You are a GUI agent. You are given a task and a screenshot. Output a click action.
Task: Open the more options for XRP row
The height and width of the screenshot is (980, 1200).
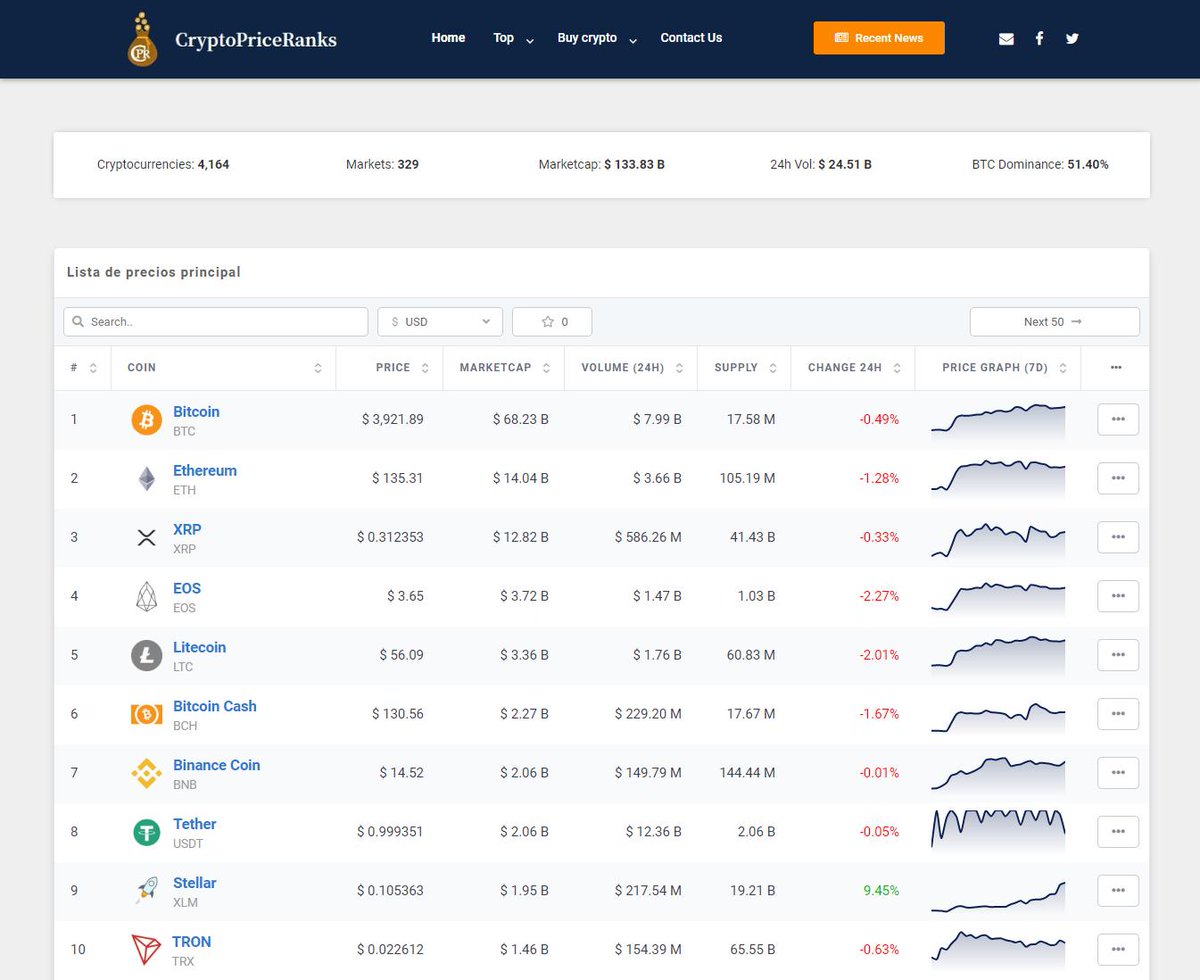tap(1118, 538)
